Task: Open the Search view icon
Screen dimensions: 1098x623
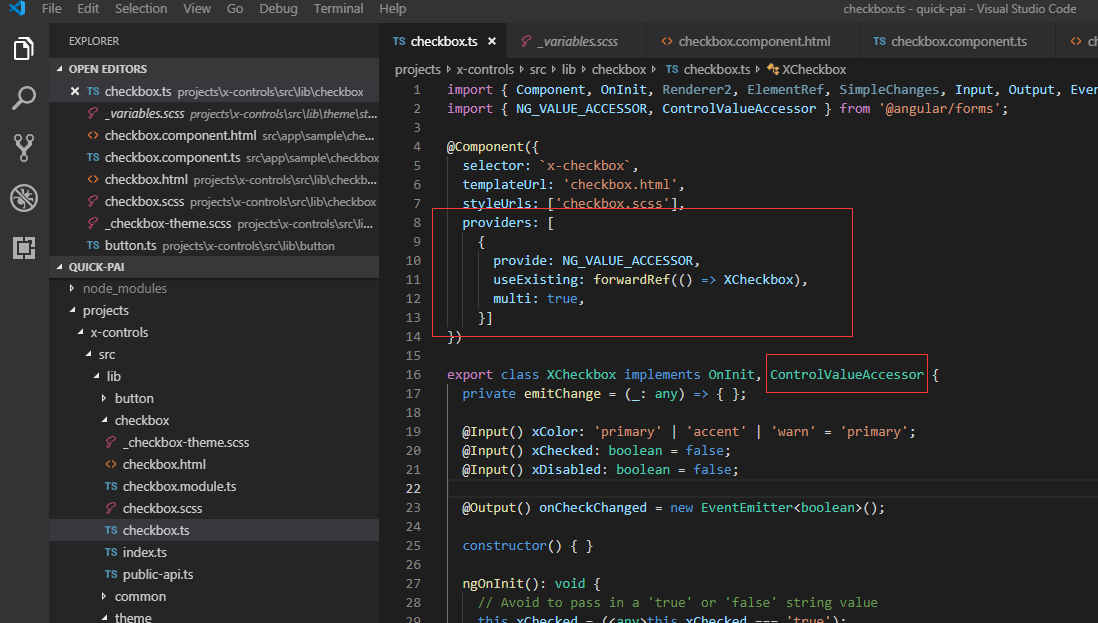Action: (24, 97)
